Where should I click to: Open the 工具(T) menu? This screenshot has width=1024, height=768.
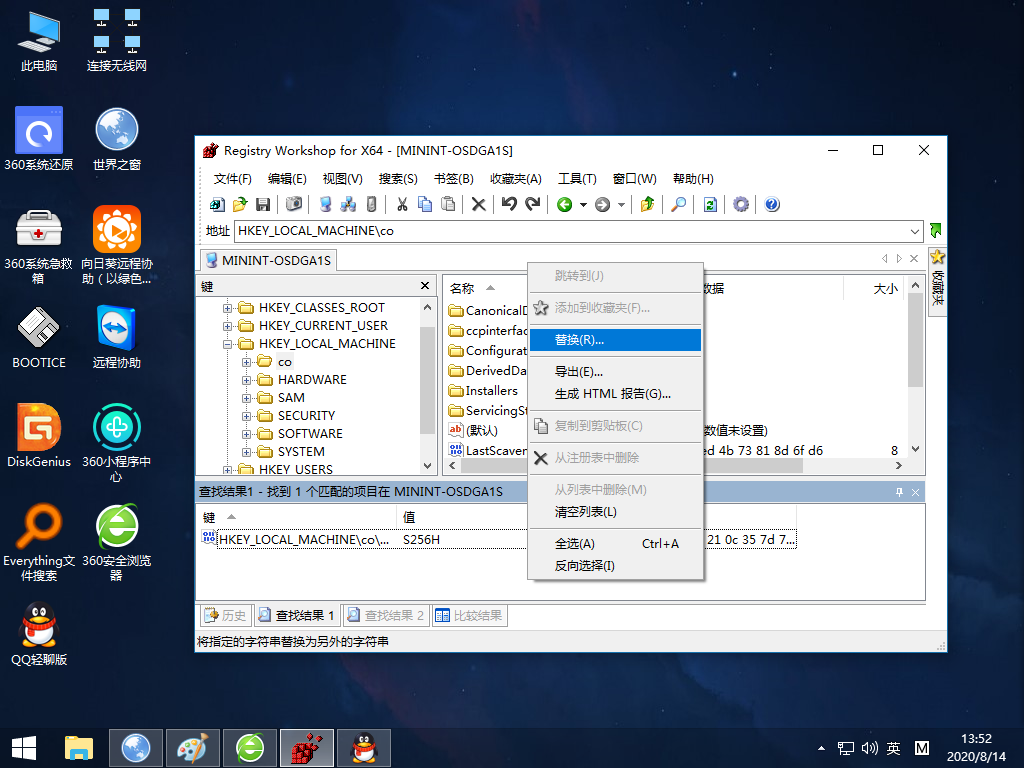coord(577,179)
